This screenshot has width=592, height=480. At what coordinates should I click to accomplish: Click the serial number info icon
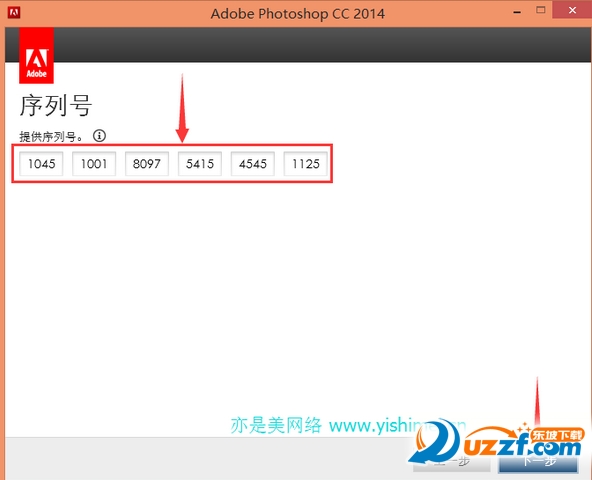click(99, 136)
